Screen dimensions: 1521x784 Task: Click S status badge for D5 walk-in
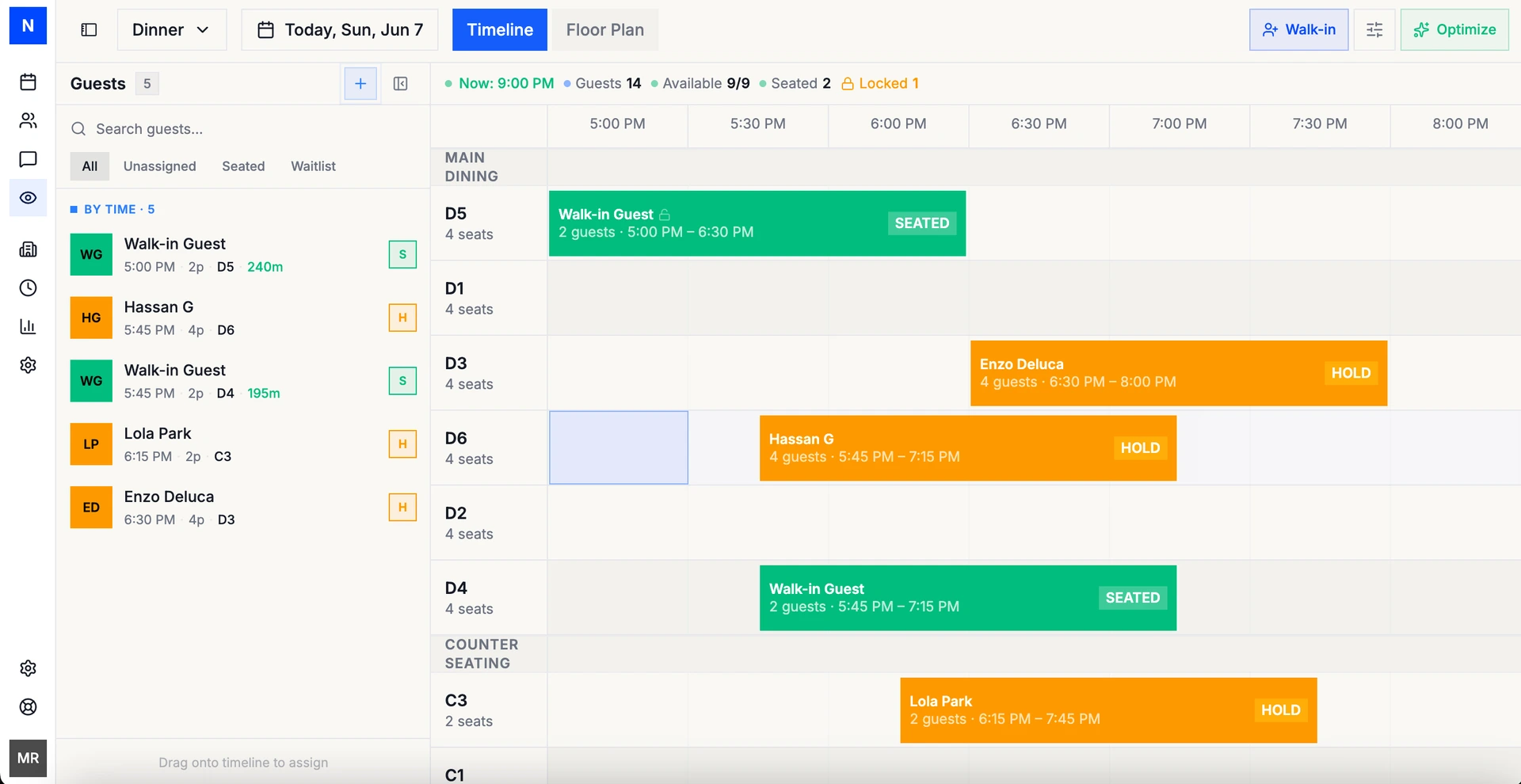coord(402,254)
